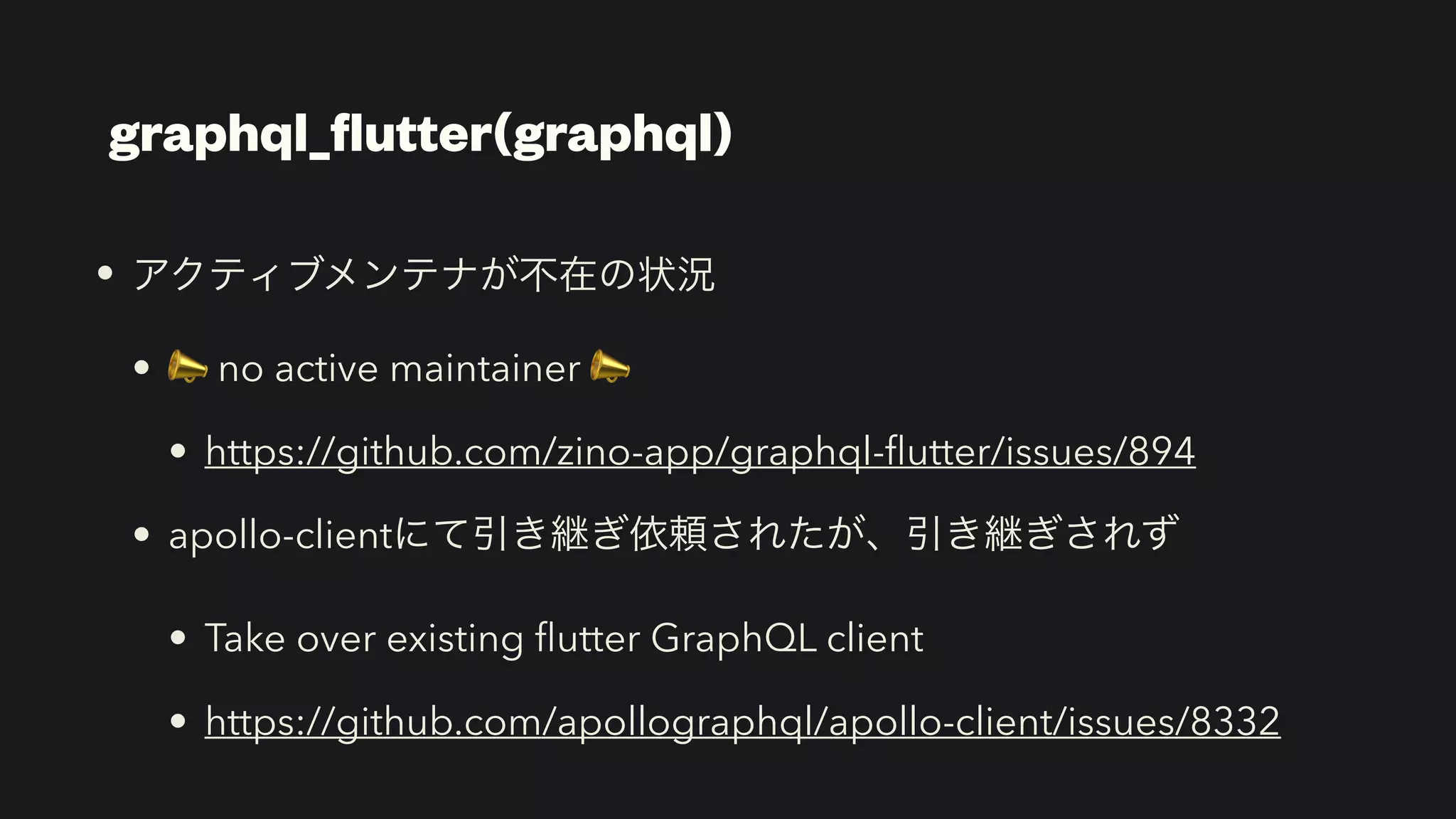Click the "no active maintainer" text
Screen dimensions: 1456x819
(399, 369)
